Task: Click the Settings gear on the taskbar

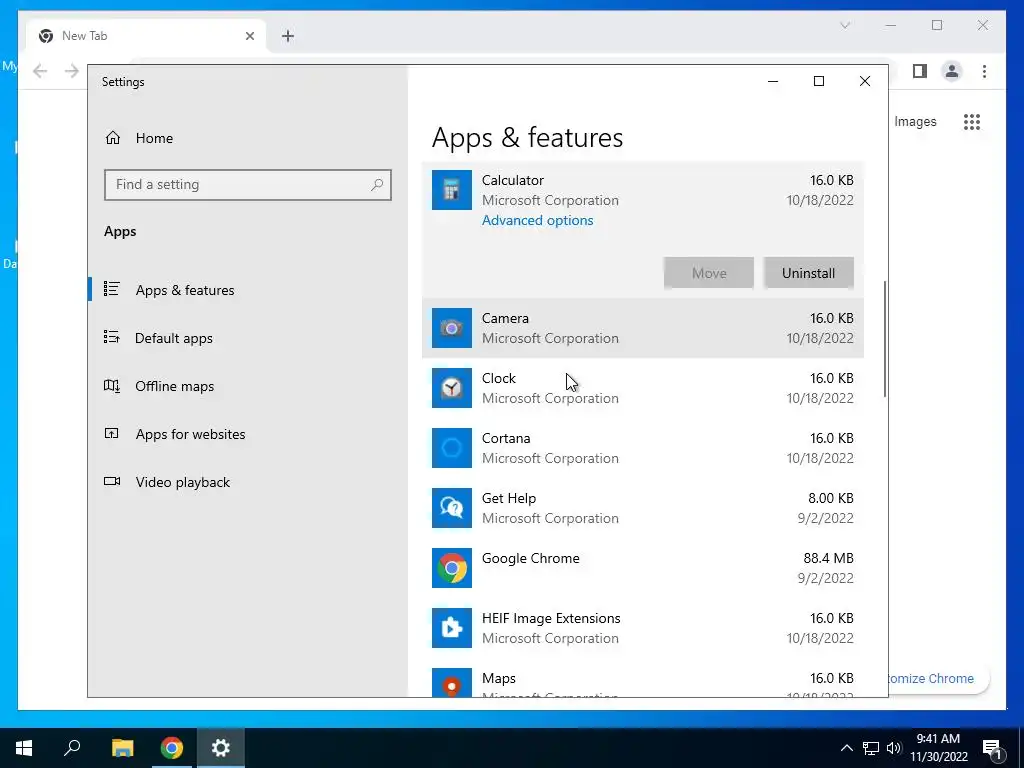Action: [221, 748]
